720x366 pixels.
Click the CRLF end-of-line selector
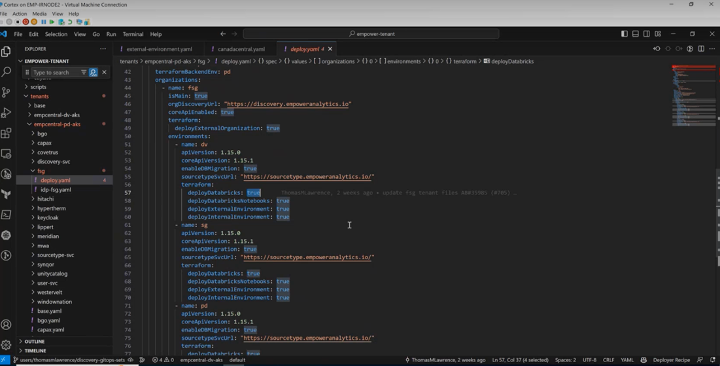[608, 360]
